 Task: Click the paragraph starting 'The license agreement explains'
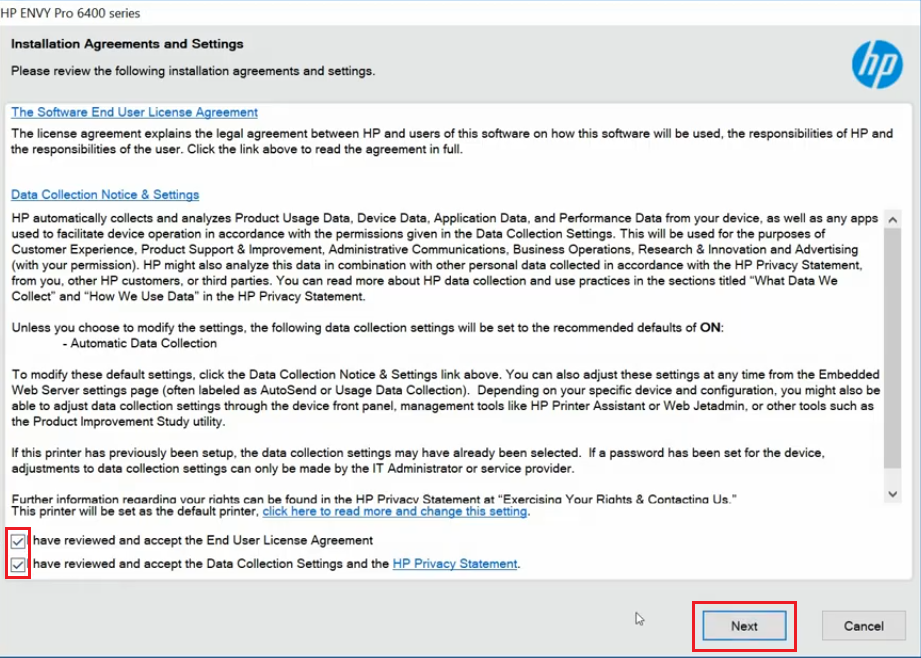click(x=452, y=141)
